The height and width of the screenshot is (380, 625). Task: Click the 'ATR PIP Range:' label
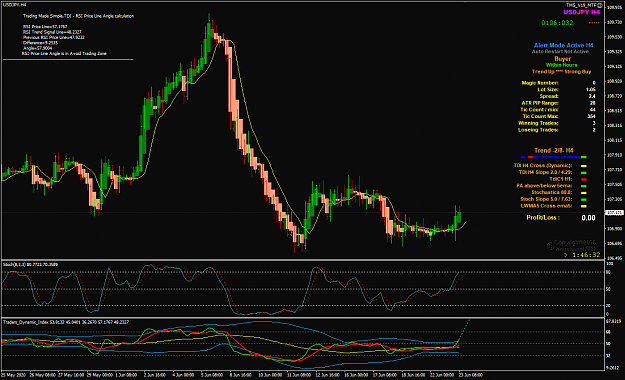540,103
